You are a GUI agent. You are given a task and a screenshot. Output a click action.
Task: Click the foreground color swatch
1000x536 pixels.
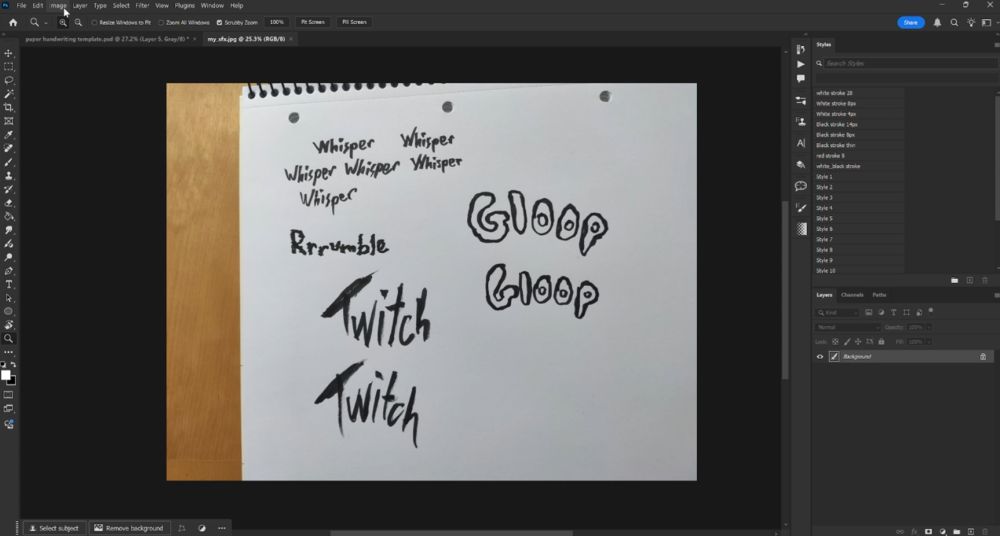pos(6,375)
